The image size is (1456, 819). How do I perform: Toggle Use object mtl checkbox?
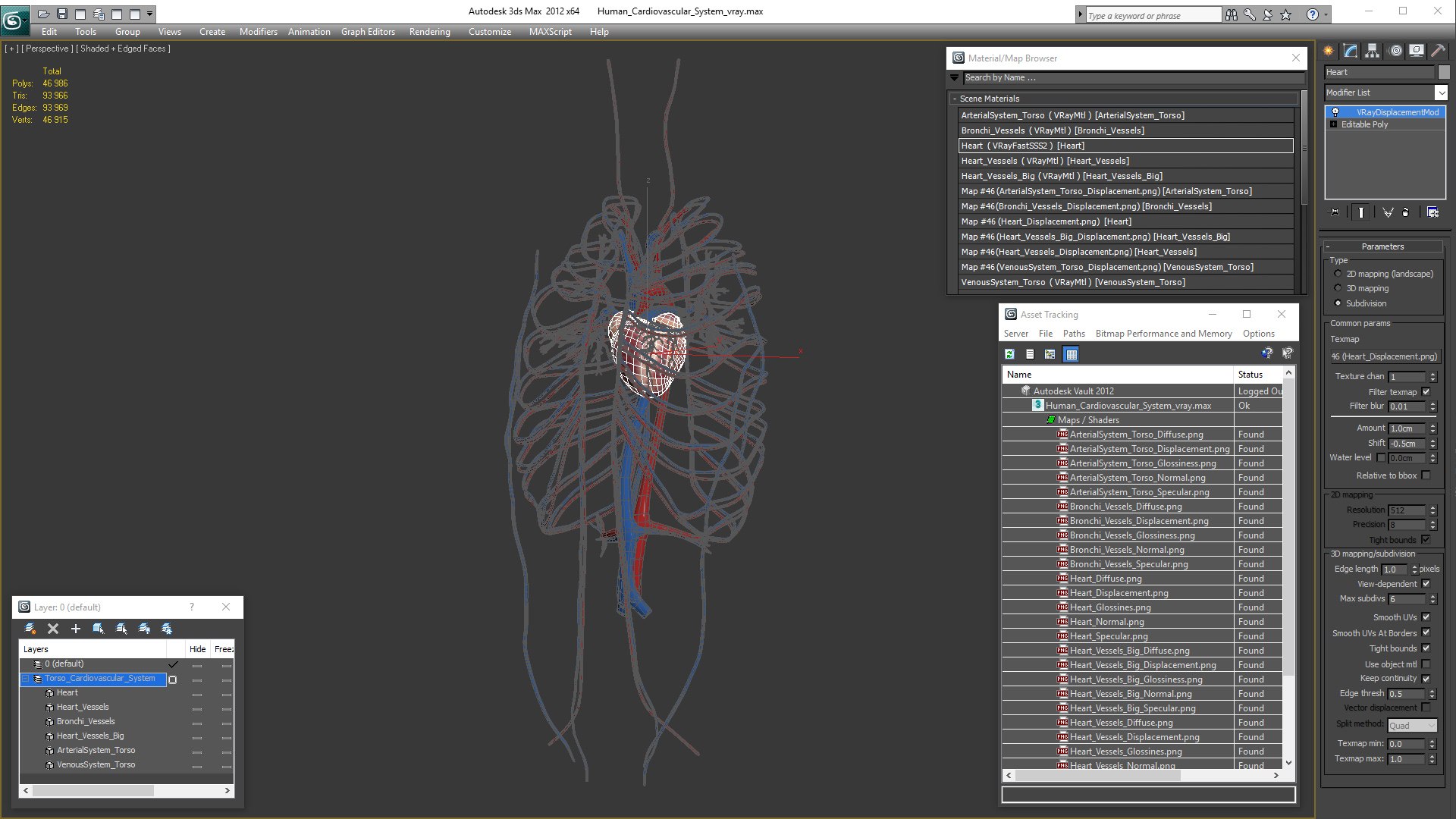coord(1426,664)
